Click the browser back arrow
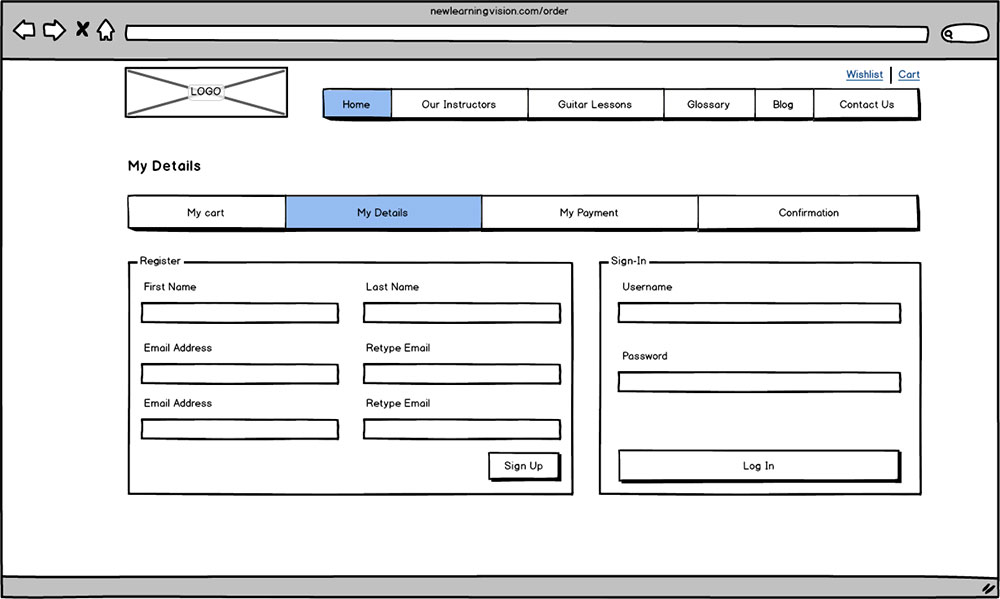The height and width of the screenshot is (599, 1000). 24,31
